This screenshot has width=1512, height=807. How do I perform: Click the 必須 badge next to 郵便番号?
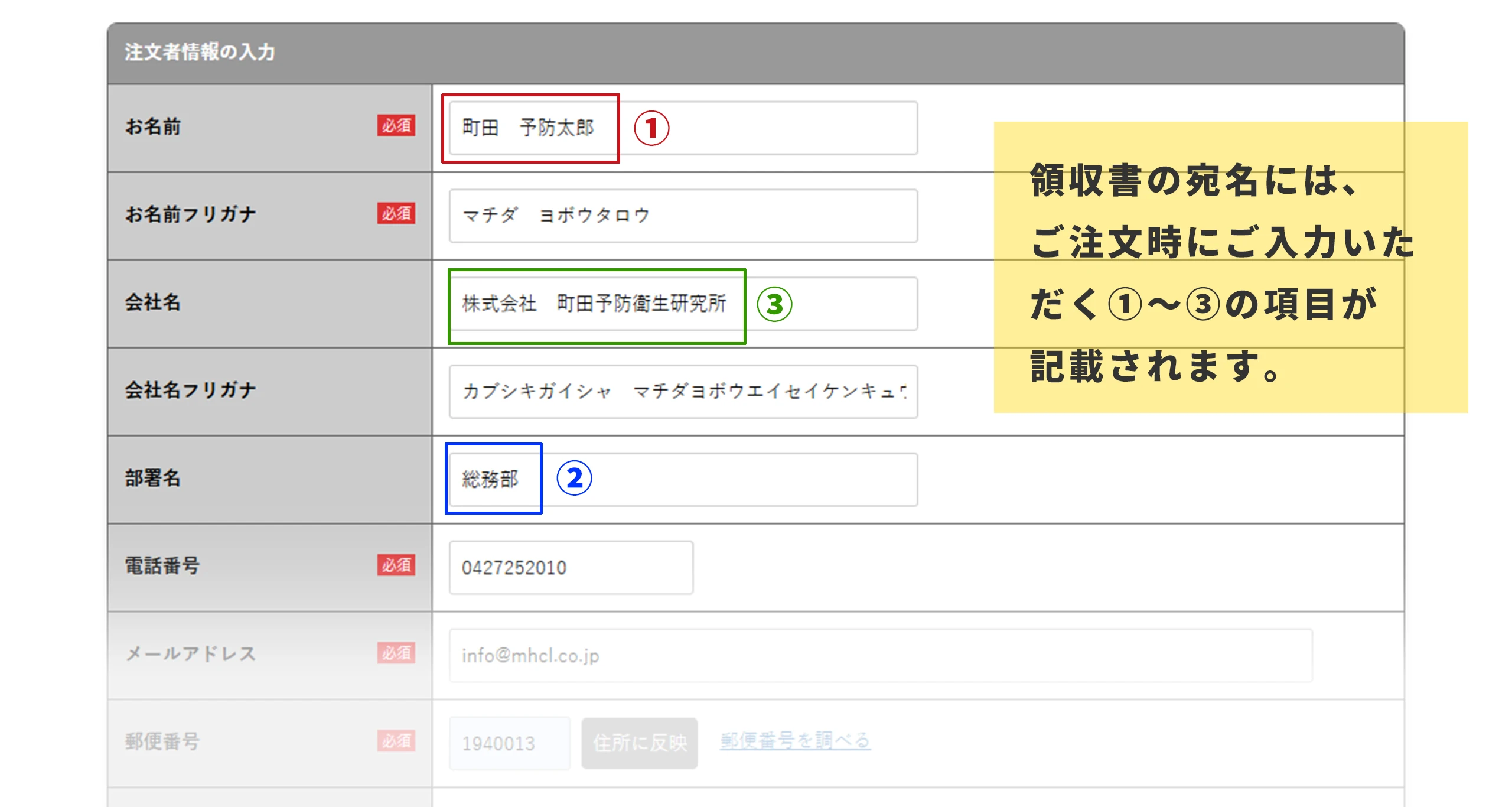(396, 740)
